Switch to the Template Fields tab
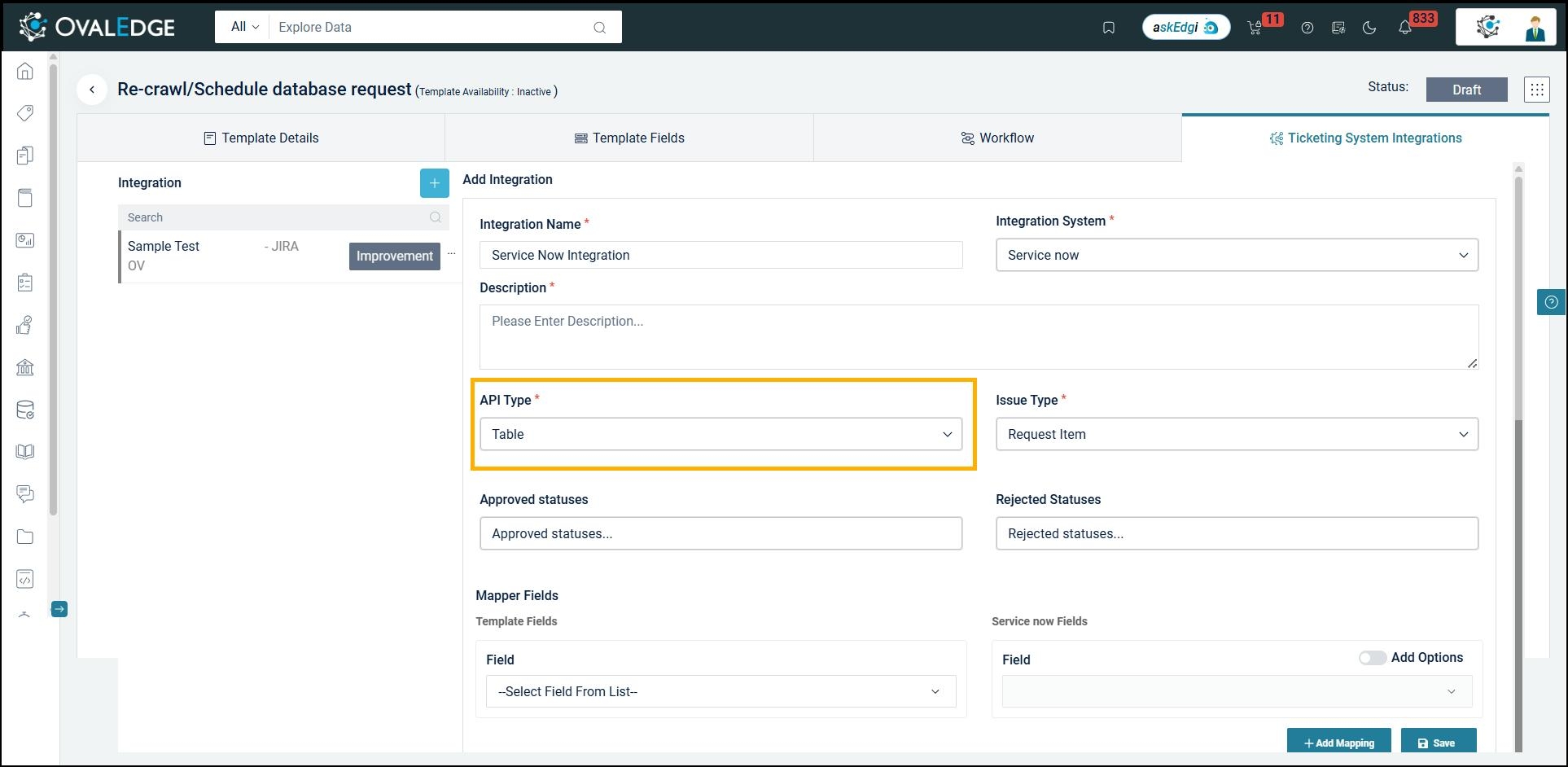Image resolution: width=1568 pixels, height=767 pixels. click(x=629, y=138)
